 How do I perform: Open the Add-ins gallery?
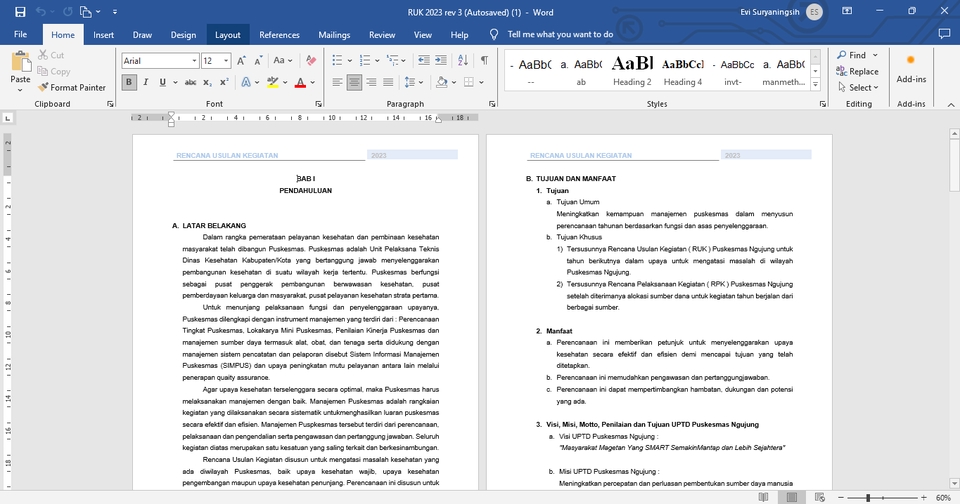pyautogui.click(x=911, y=69)
